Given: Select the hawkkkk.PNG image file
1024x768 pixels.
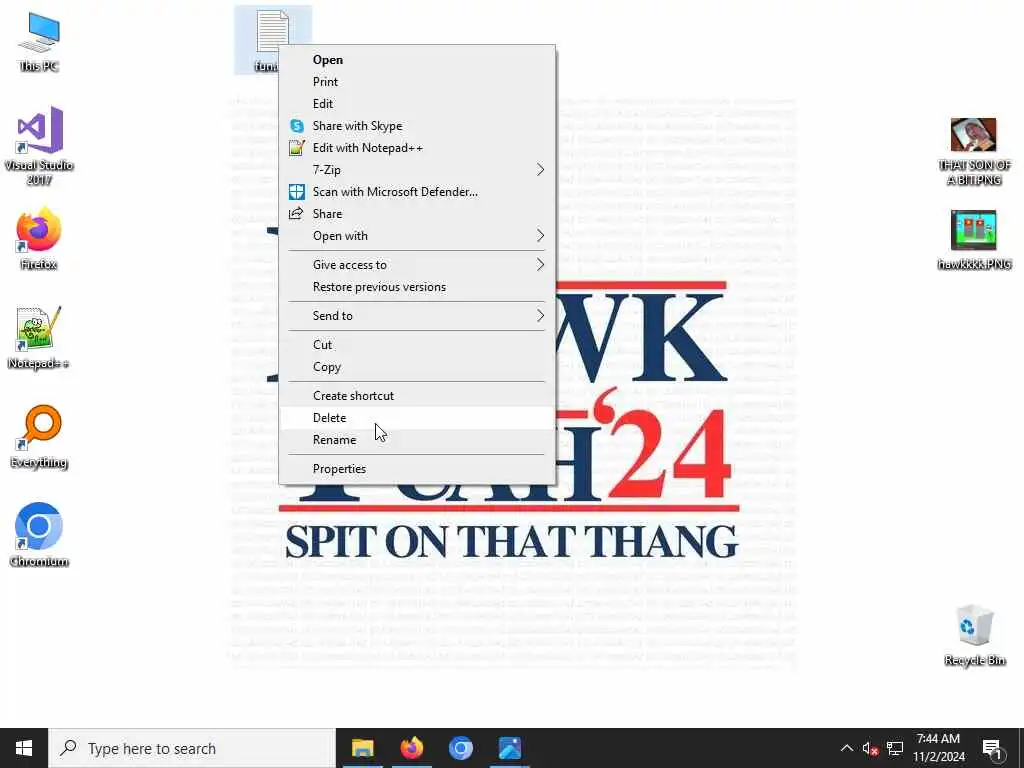Looking at the screenshot, I should 974,239.
